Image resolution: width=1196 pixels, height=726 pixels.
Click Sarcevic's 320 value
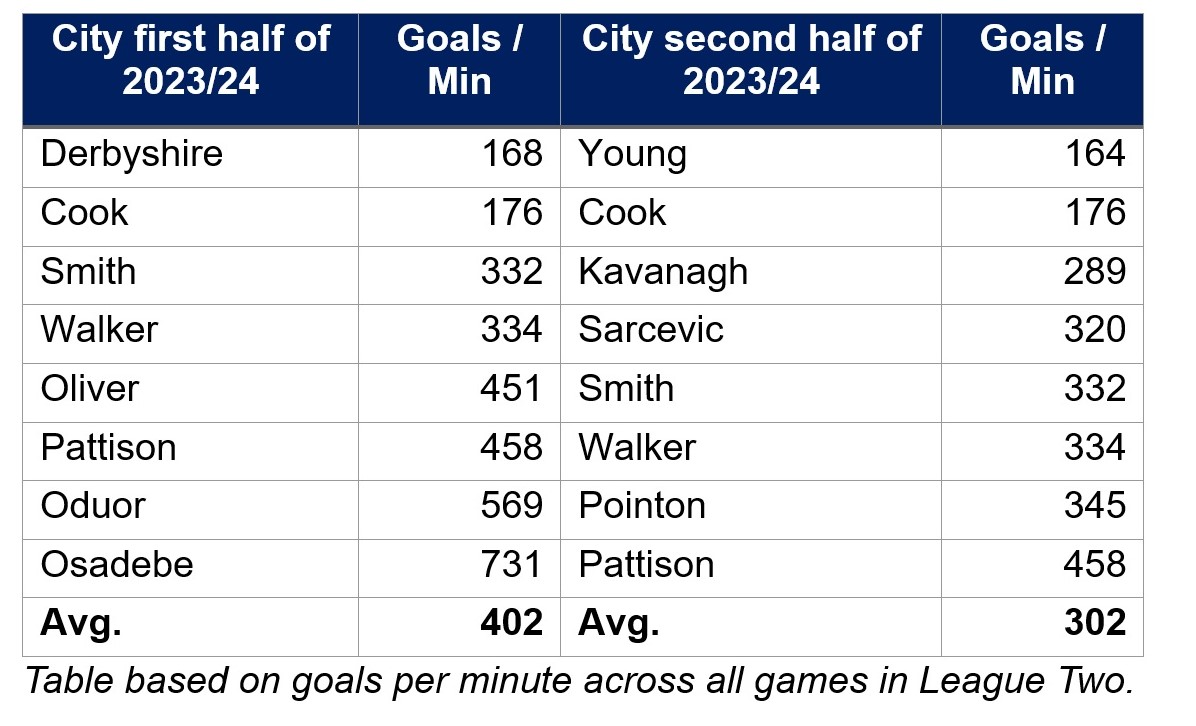[x=1095, y=329]
